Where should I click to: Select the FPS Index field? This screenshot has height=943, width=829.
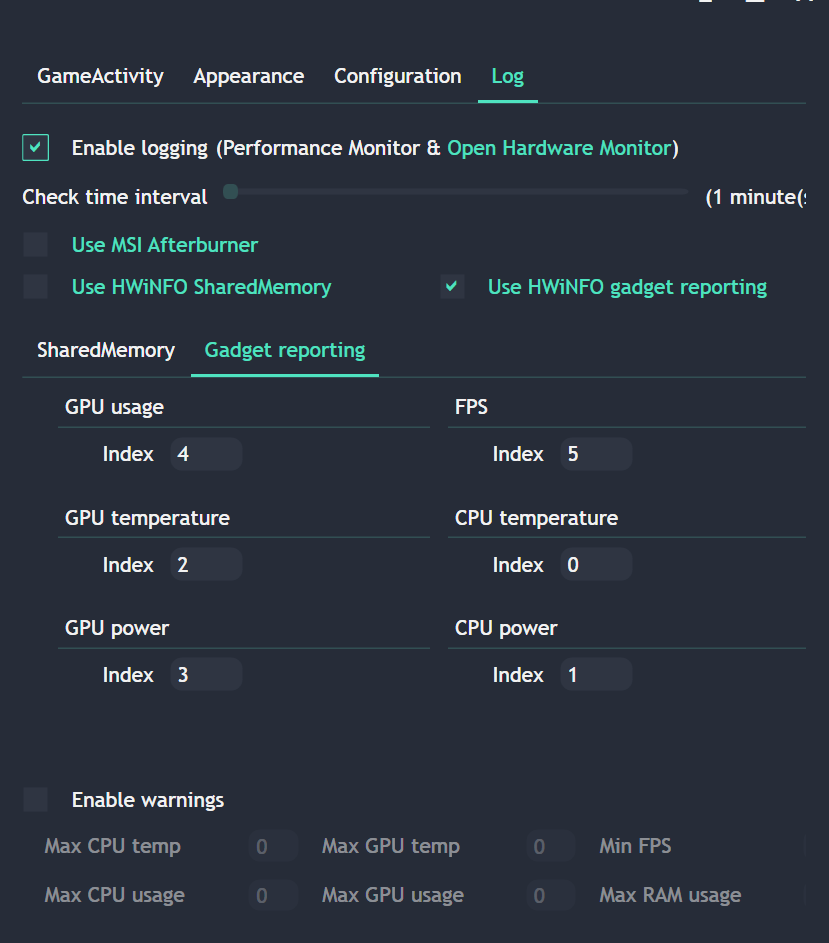pyautogui.click(x=595, y=453)
